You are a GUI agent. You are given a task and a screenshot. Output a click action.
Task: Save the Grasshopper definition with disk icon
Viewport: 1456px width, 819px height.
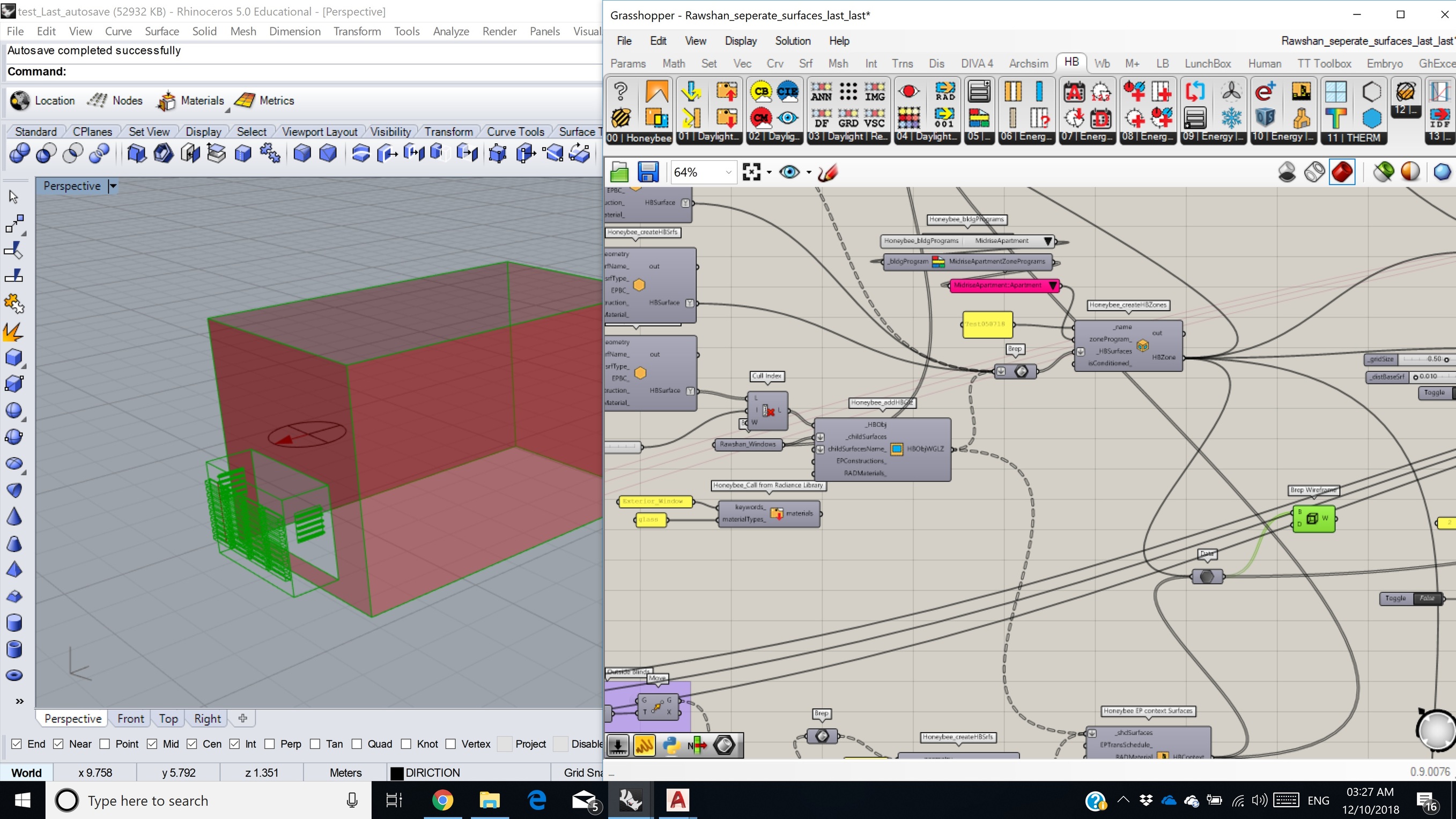tap(648, 172)
